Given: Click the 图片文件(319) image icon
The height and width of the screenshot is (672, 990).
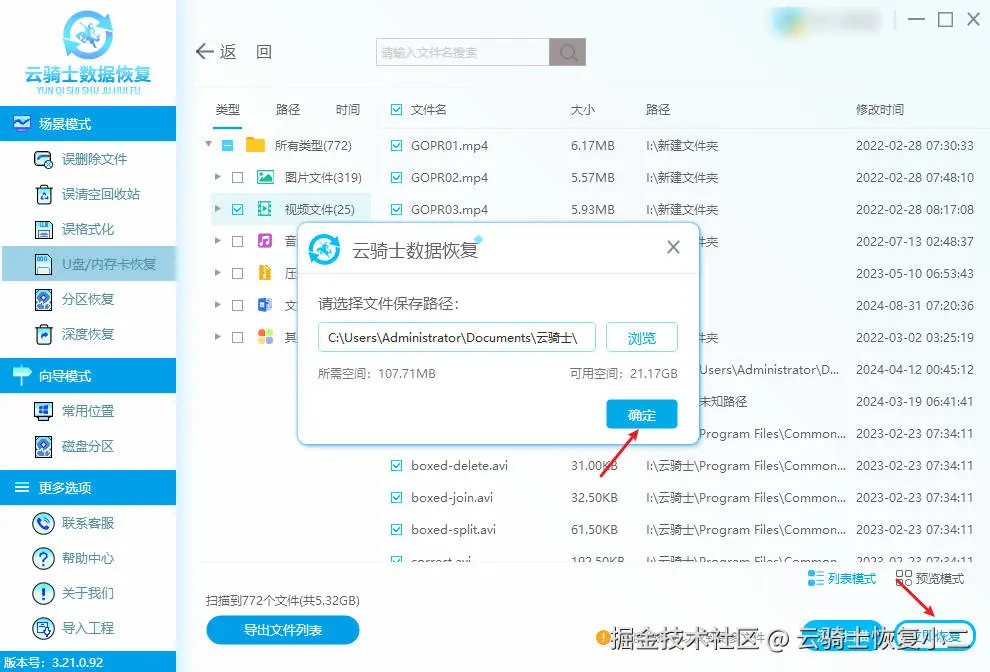Looking at the screenshot, I should coord(265,177).
